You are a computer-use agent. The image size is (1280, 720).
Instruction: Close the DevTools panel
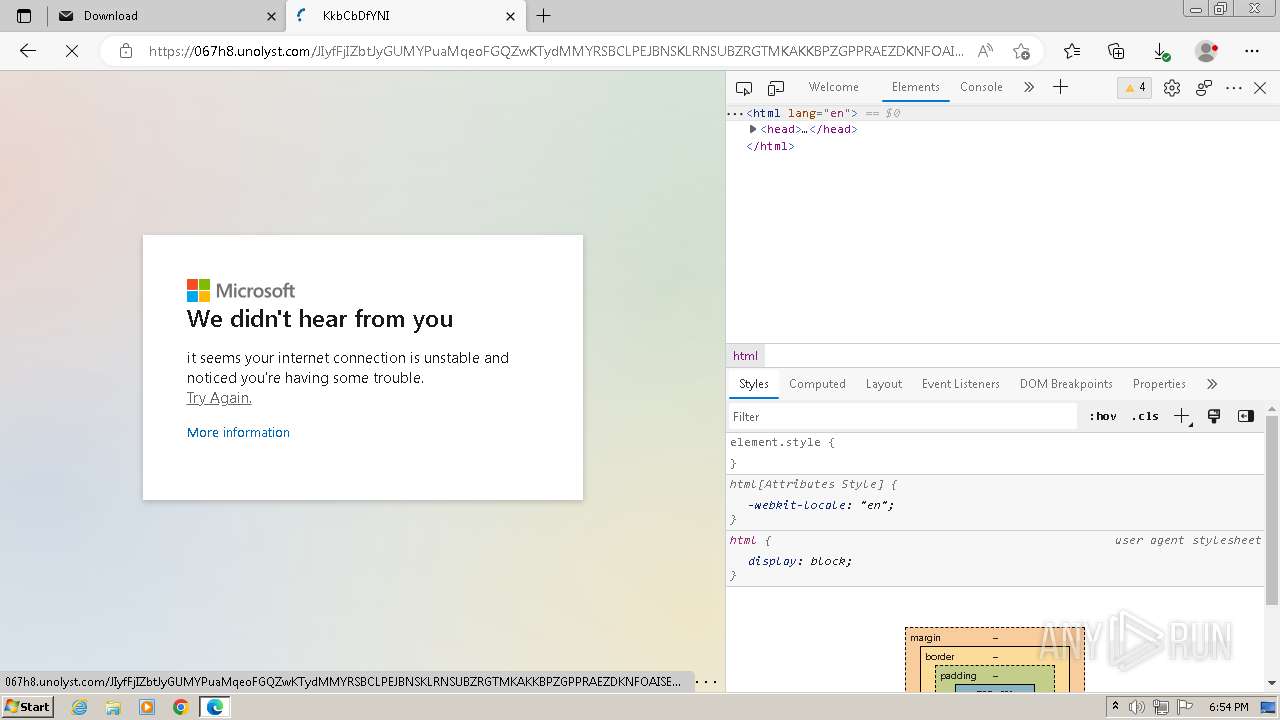[x=1260, y=88]
